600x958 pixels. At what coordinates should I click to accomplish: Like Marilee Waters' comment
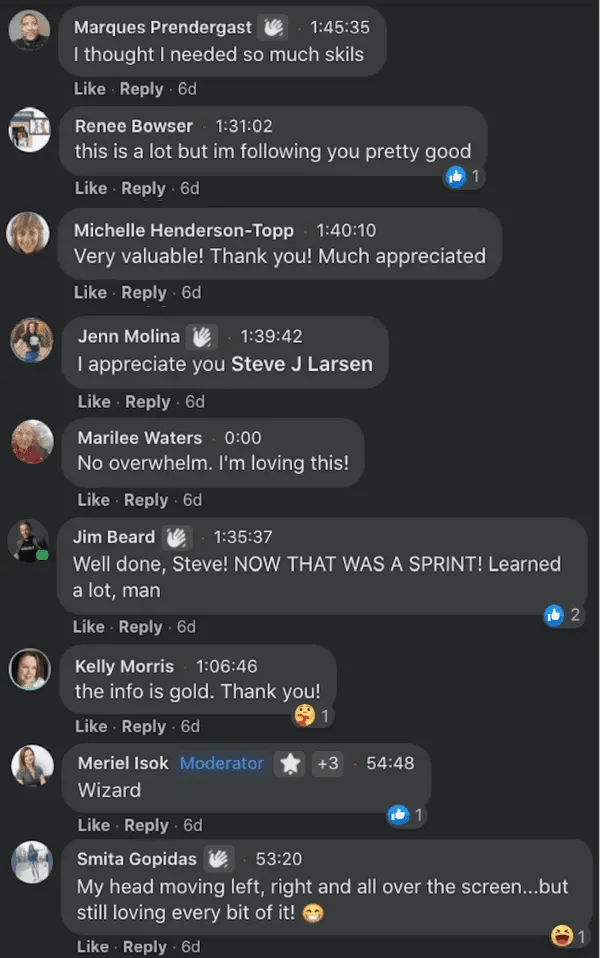point(93,500)
